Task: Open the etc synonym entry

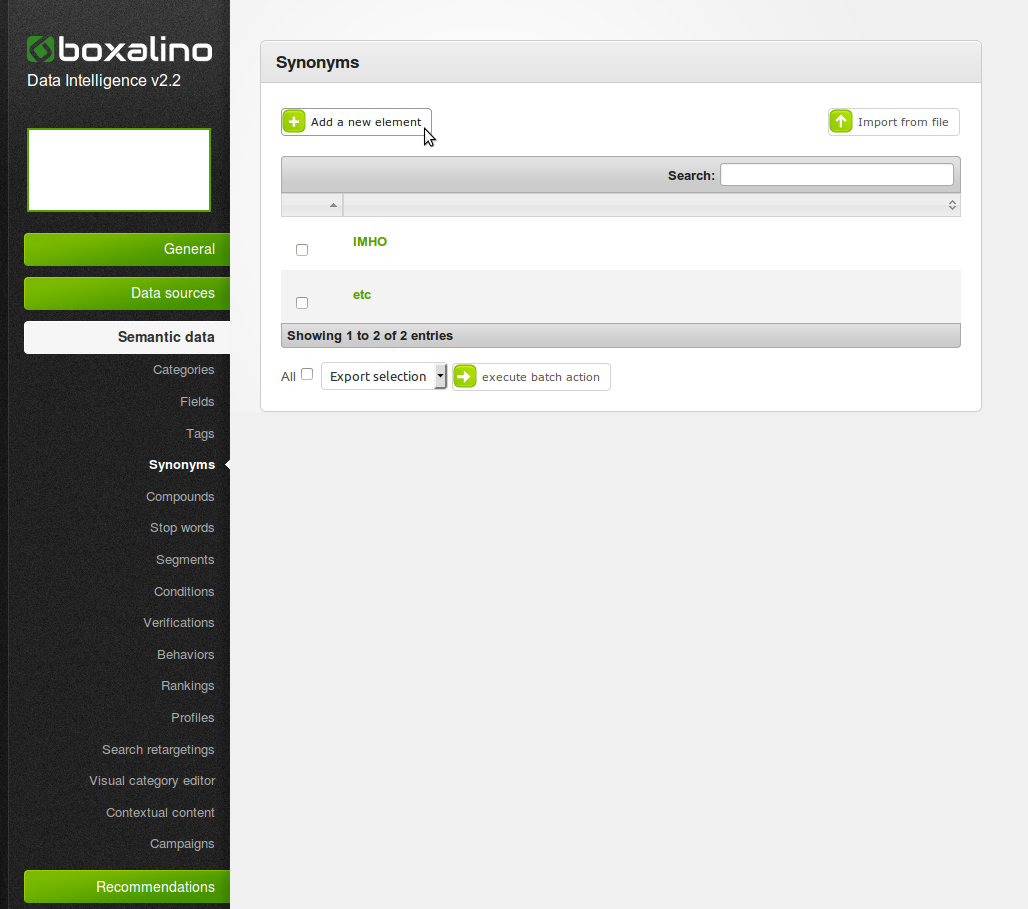Action: point(362,295)
